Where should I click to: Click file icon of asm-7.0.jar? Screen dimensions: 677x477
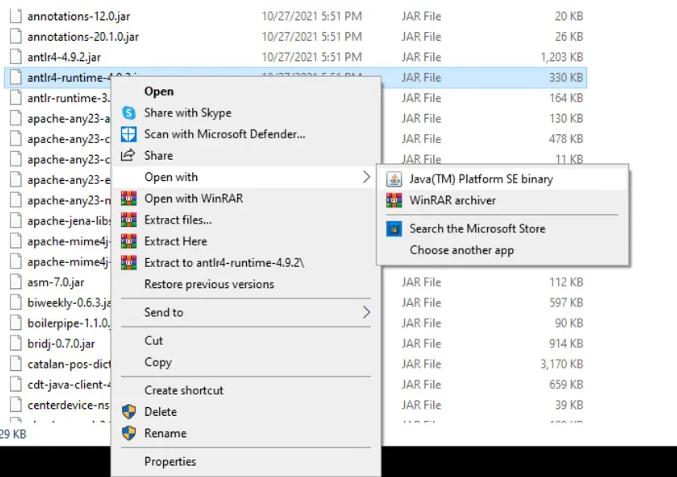tap(16, 282)
